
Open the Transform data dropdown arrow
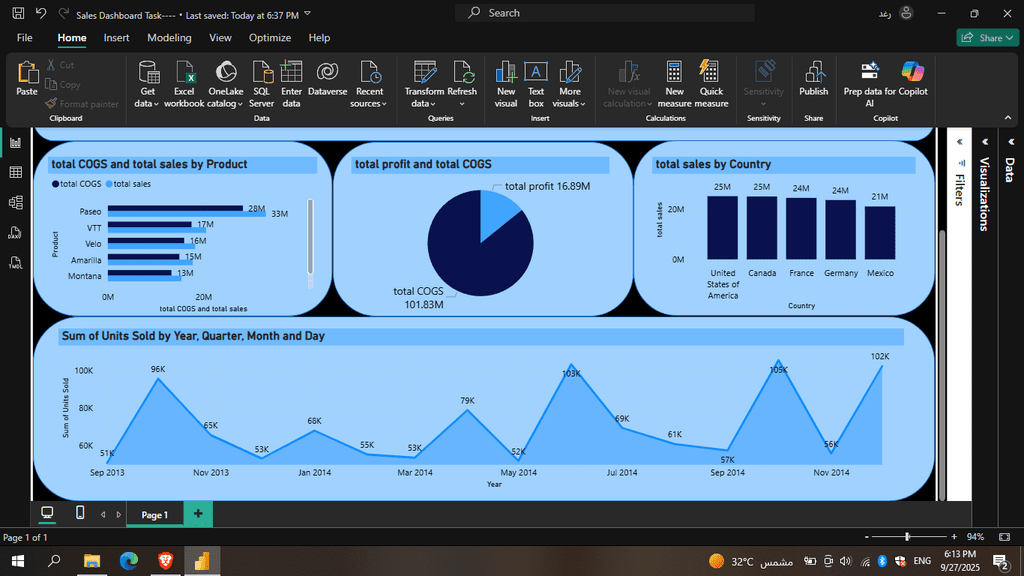click(x=424, y=103)
